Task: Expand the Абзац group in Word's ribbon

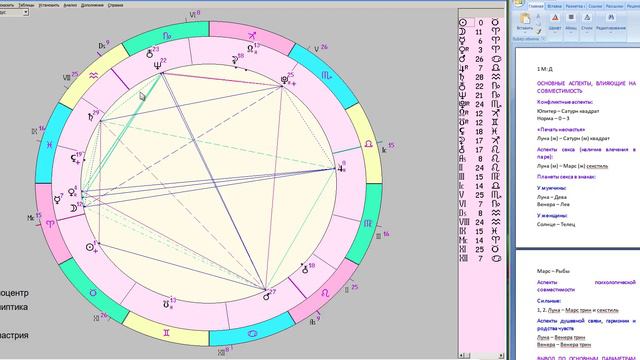Action: coord(571,22)
